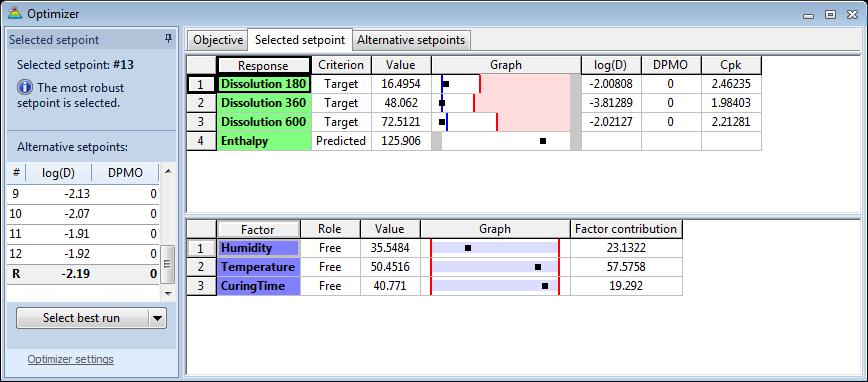This screenshot has width=868, height=382.
Task: Switch to the Objective tab
Action: pos(218,40)
